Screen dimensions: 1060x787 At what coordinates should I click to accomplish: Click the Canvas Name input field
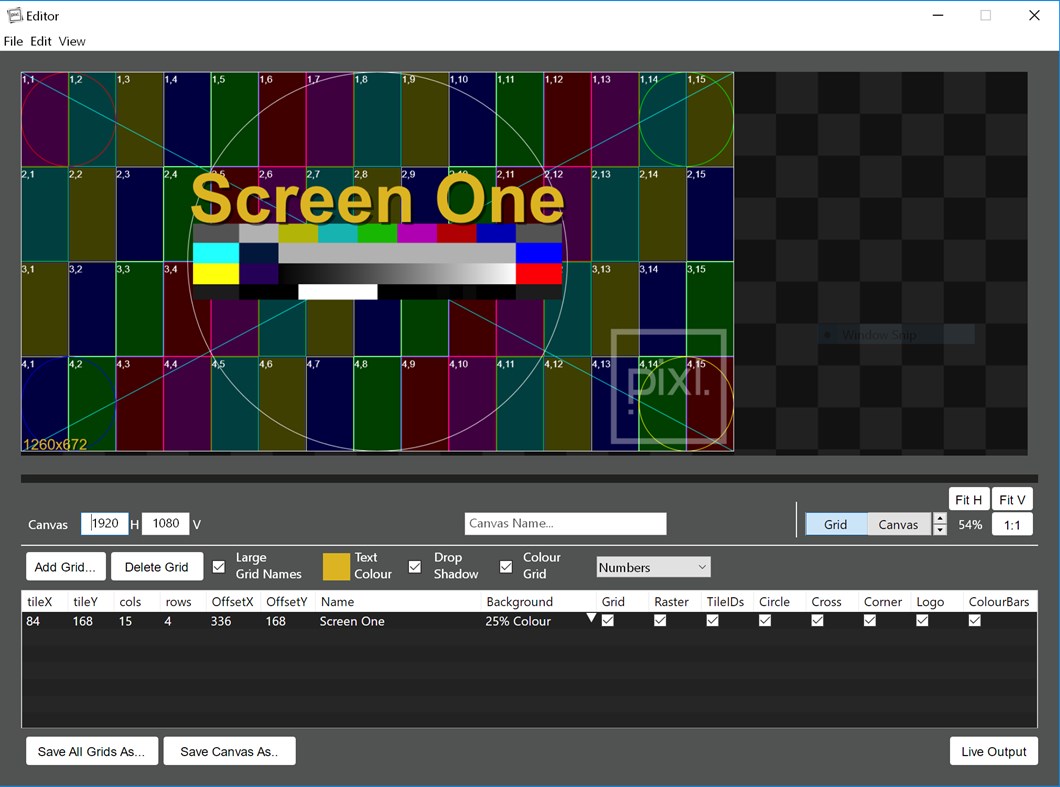pos(565,523)
